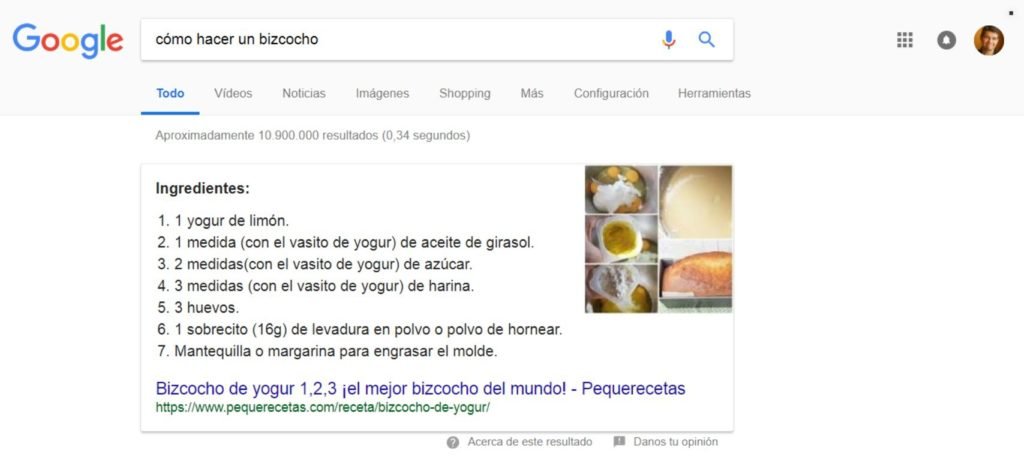
Task: Click the Danos tu opinión link
Action: point(675,442)
